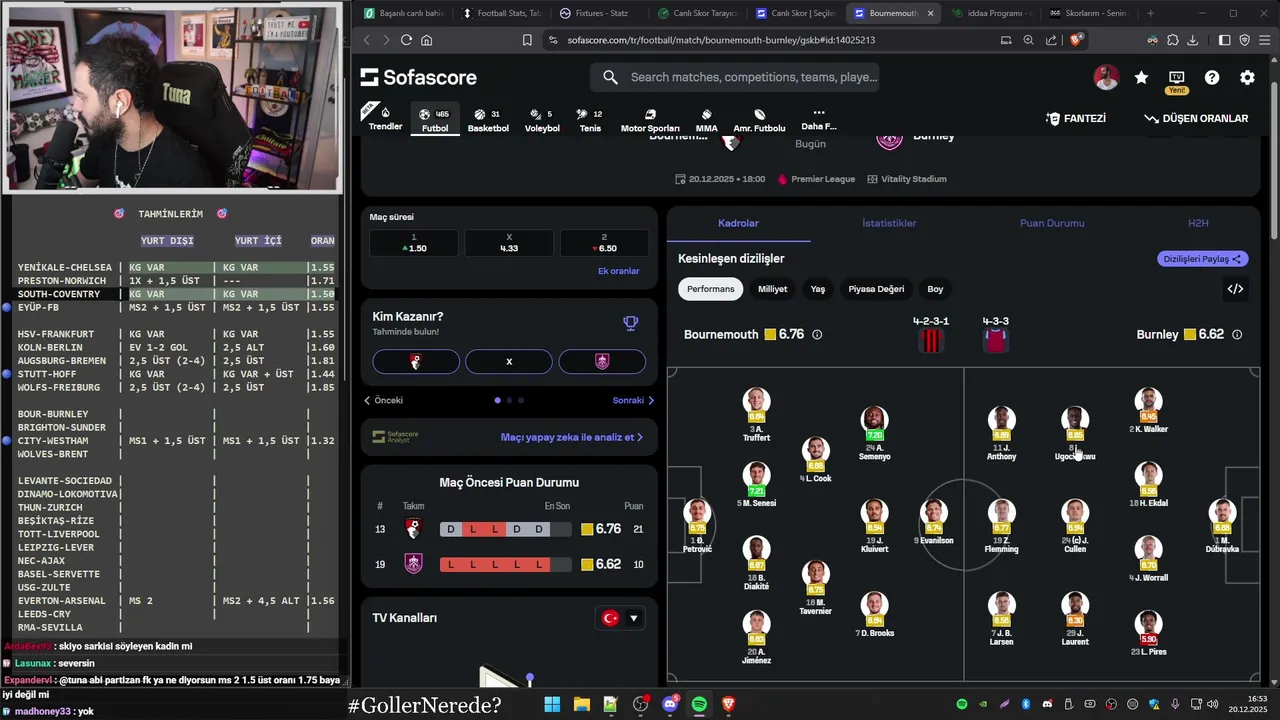Viewport: 1280px width, 720px height.
Task: Open the Trendler sports category
Action: 385,119
